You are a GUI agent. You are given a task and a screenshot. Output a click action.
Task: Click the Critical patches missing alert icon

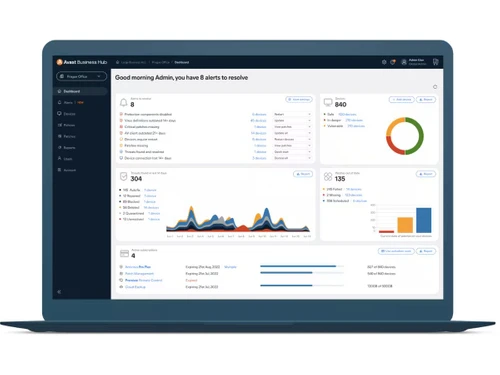121,127
